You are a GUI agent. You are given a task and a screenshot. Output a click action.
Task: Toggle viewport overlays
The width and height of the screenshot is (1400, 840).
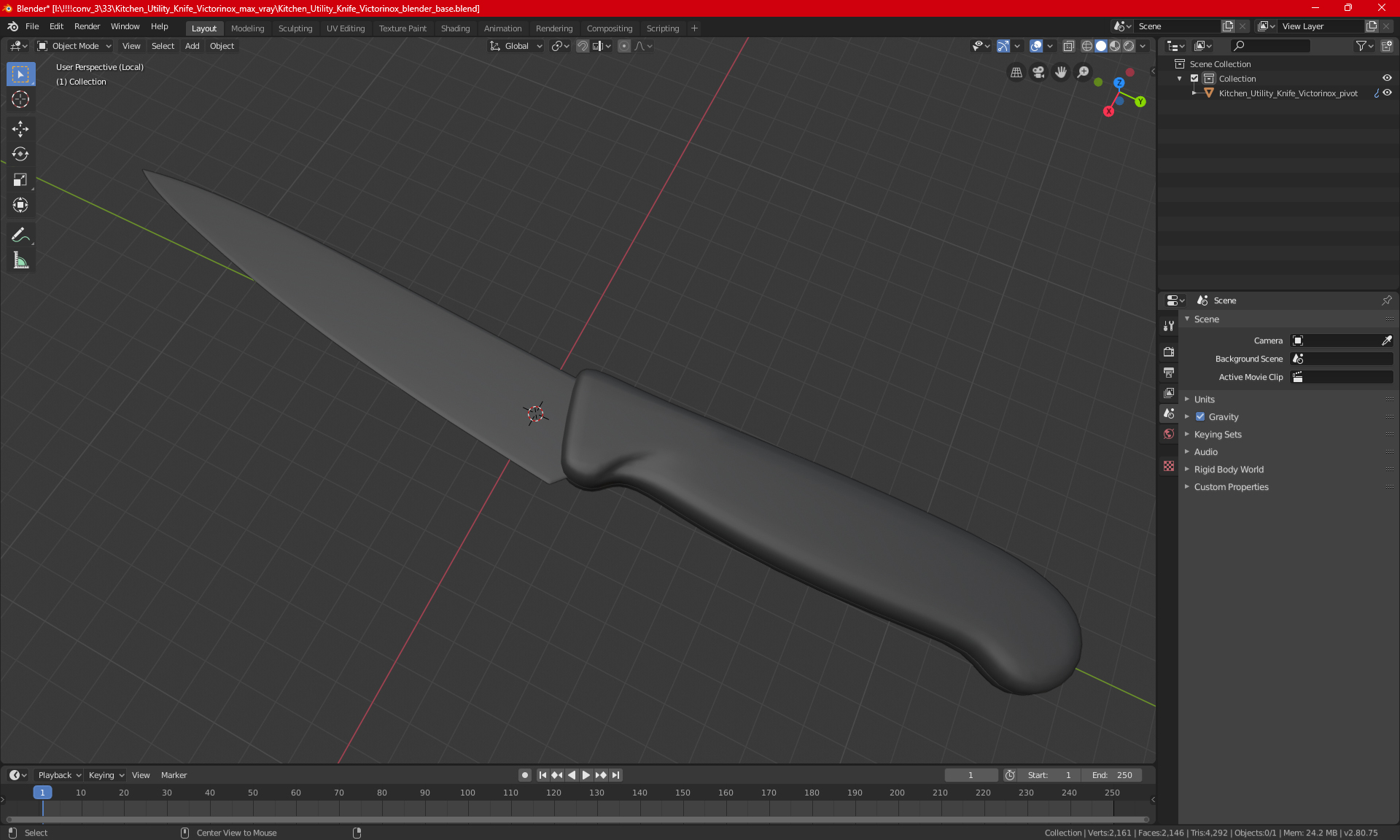pos(1036,46)
